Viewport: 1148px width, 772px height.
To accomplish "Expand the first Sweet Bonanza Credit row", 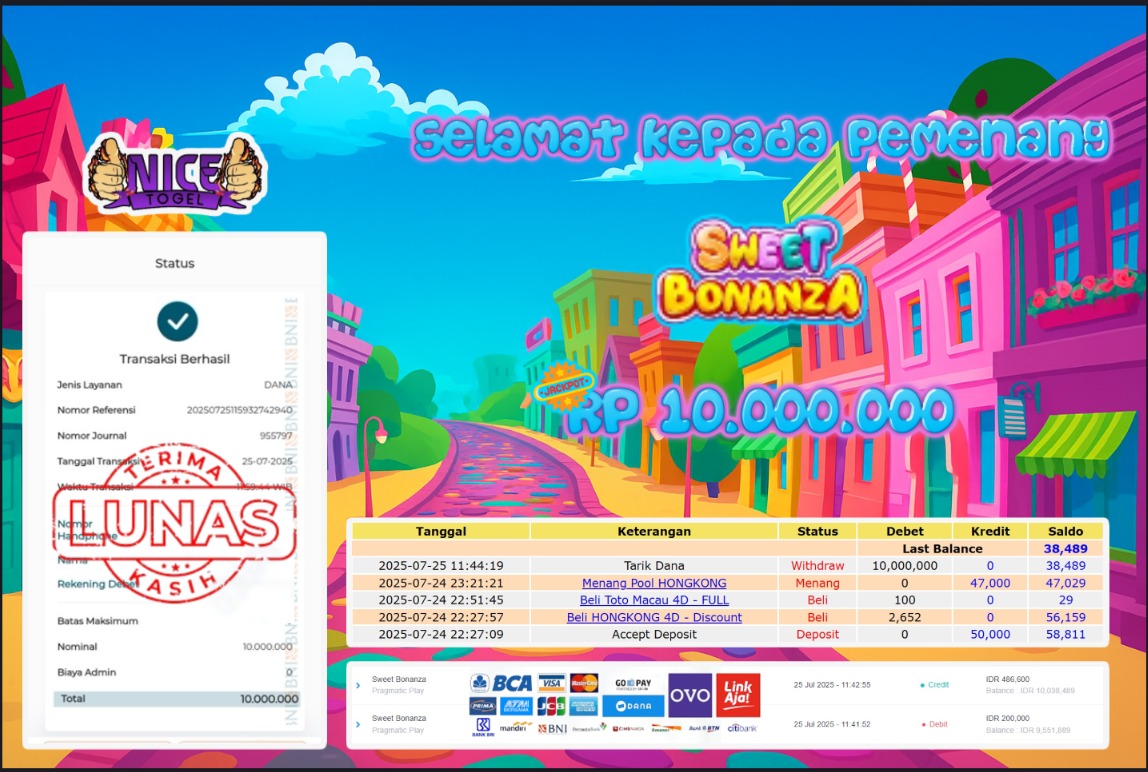I will (358, 685).
